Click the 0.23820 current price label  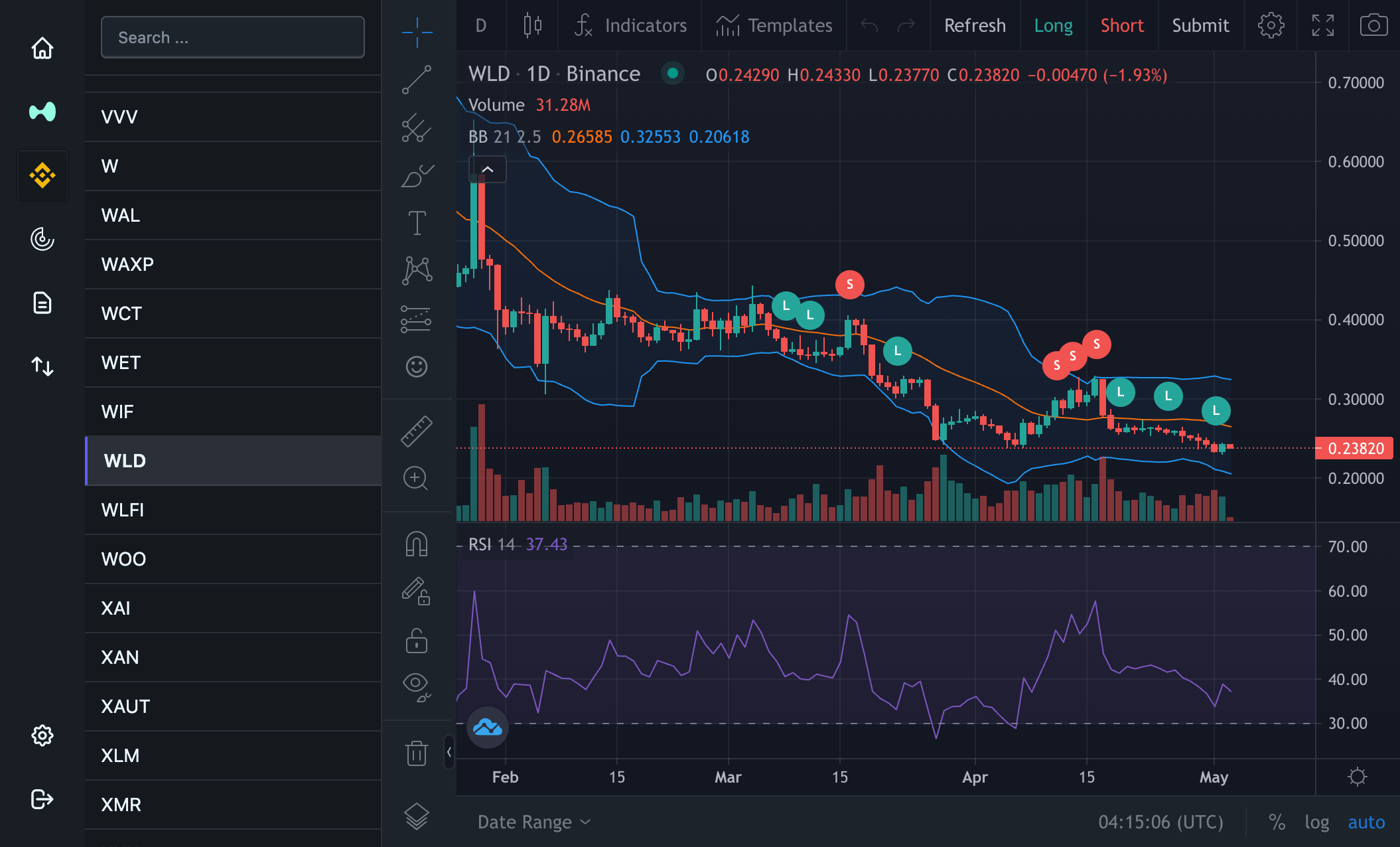[x=1354, y=448]
